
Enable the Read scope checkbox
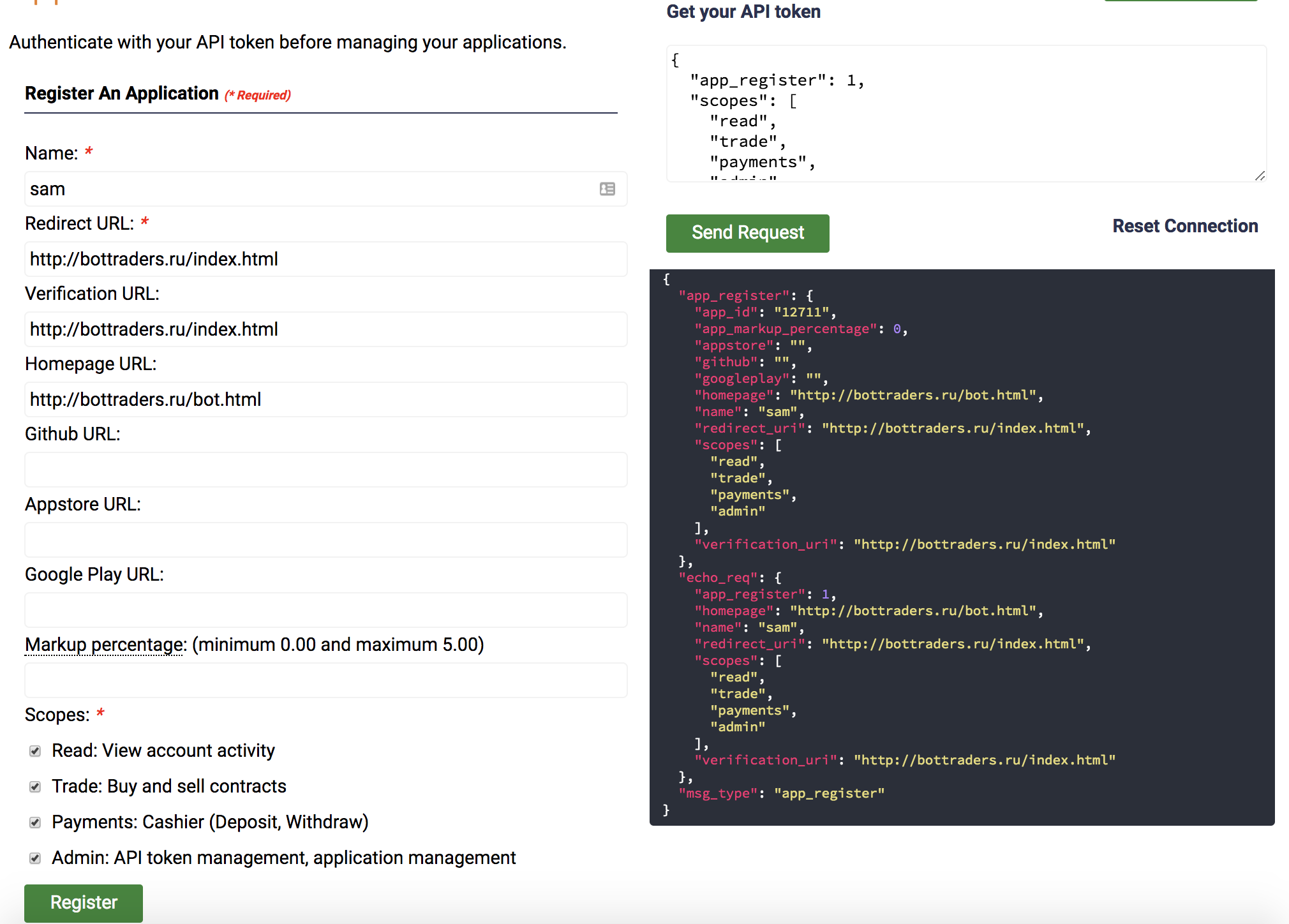[35, 751]
